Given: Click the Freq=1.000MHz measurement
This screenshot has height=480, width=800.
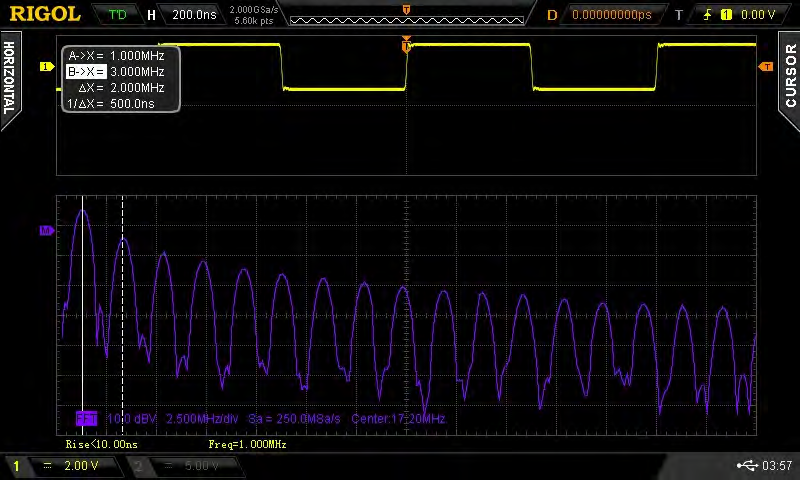Looking at the screenshot, I should (x=247, y=444).
